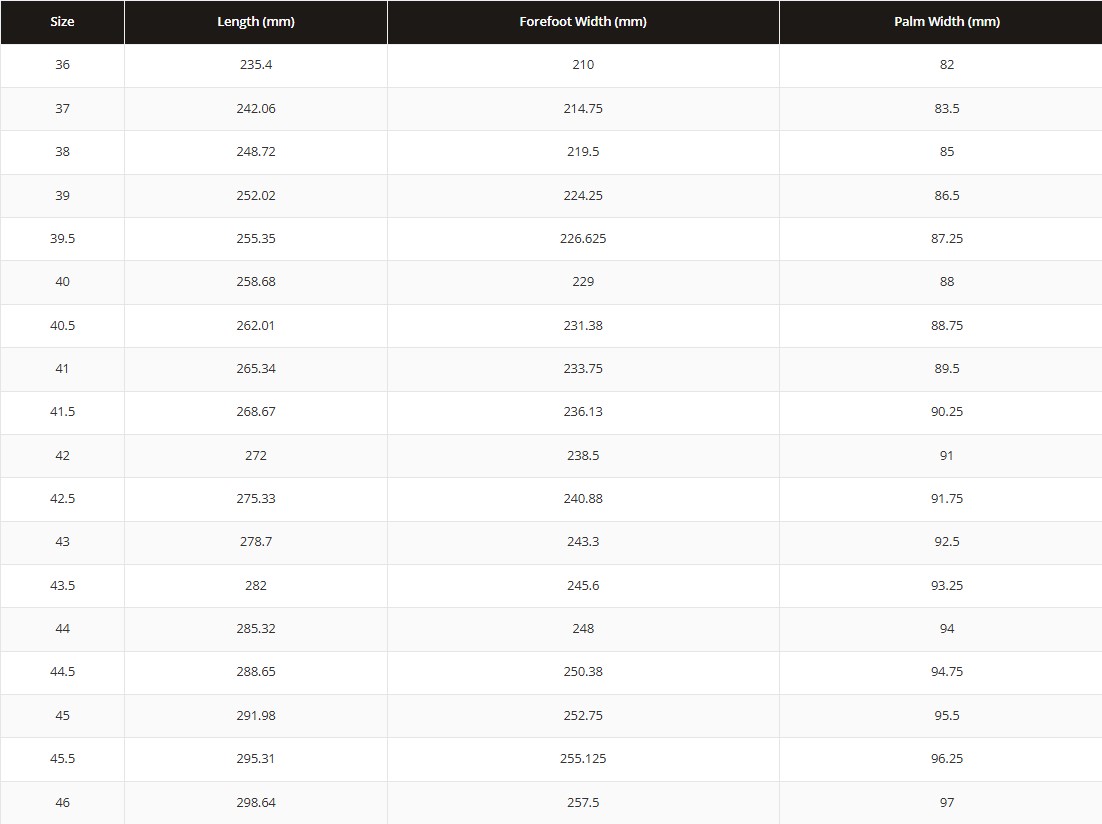1102x824 pixels.
Task: Click palm width value 97
Action: tap(947, 802)
